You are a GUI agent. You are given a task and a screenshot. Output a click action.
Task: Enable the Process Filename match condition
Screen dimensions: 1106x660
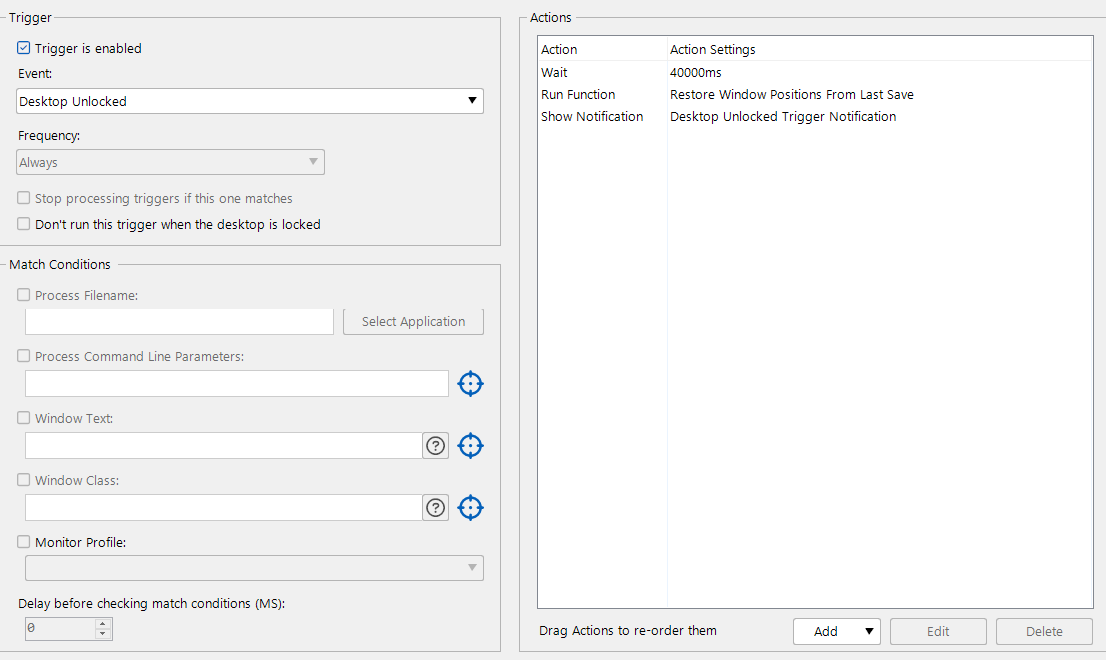pos(24,296)
